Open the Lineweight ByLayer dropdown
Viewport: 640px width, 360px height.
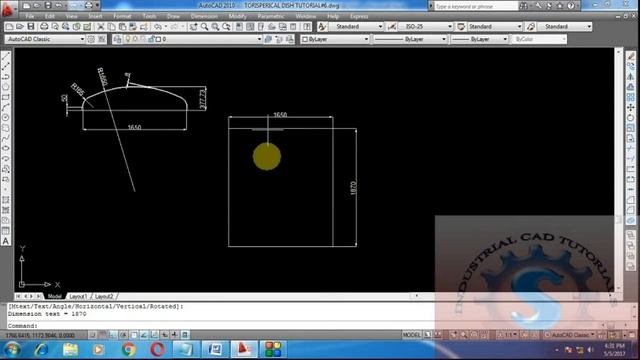[x=480, y=39]
